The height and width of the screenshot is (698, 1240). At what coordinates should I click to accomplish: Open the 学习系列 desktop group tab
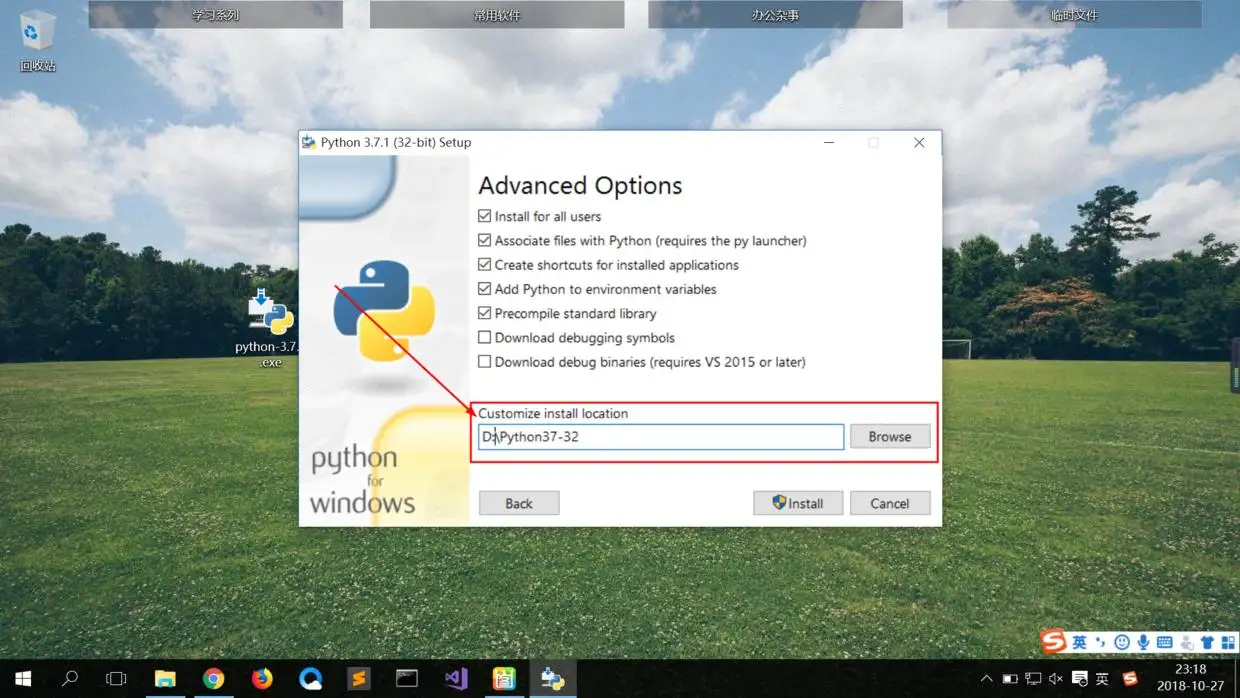[x=216, y=15]
